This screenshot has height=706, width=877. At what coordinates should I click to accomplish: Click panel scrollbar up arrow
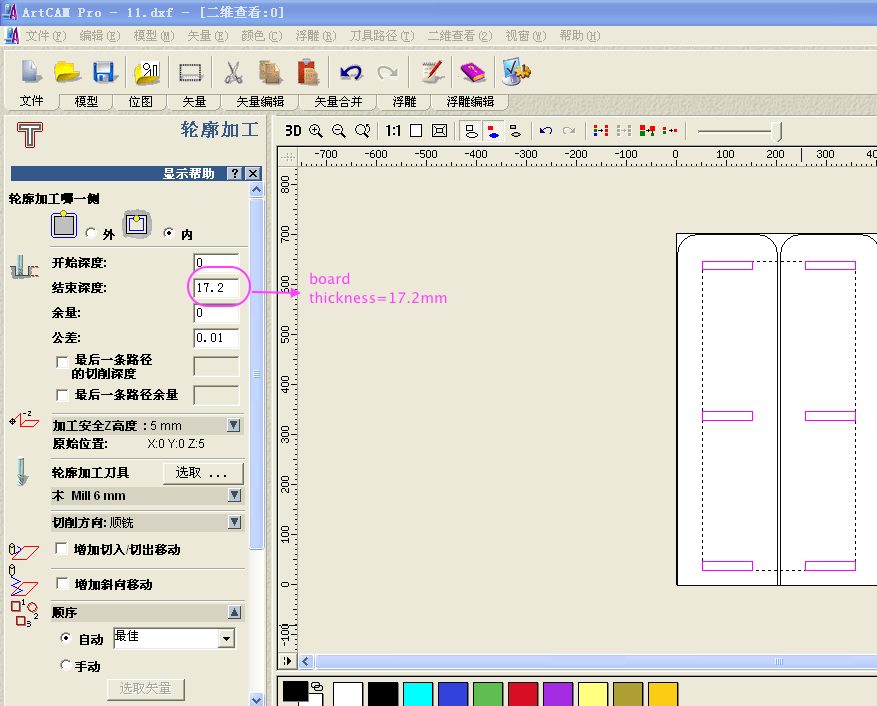[x=256, y=190]
